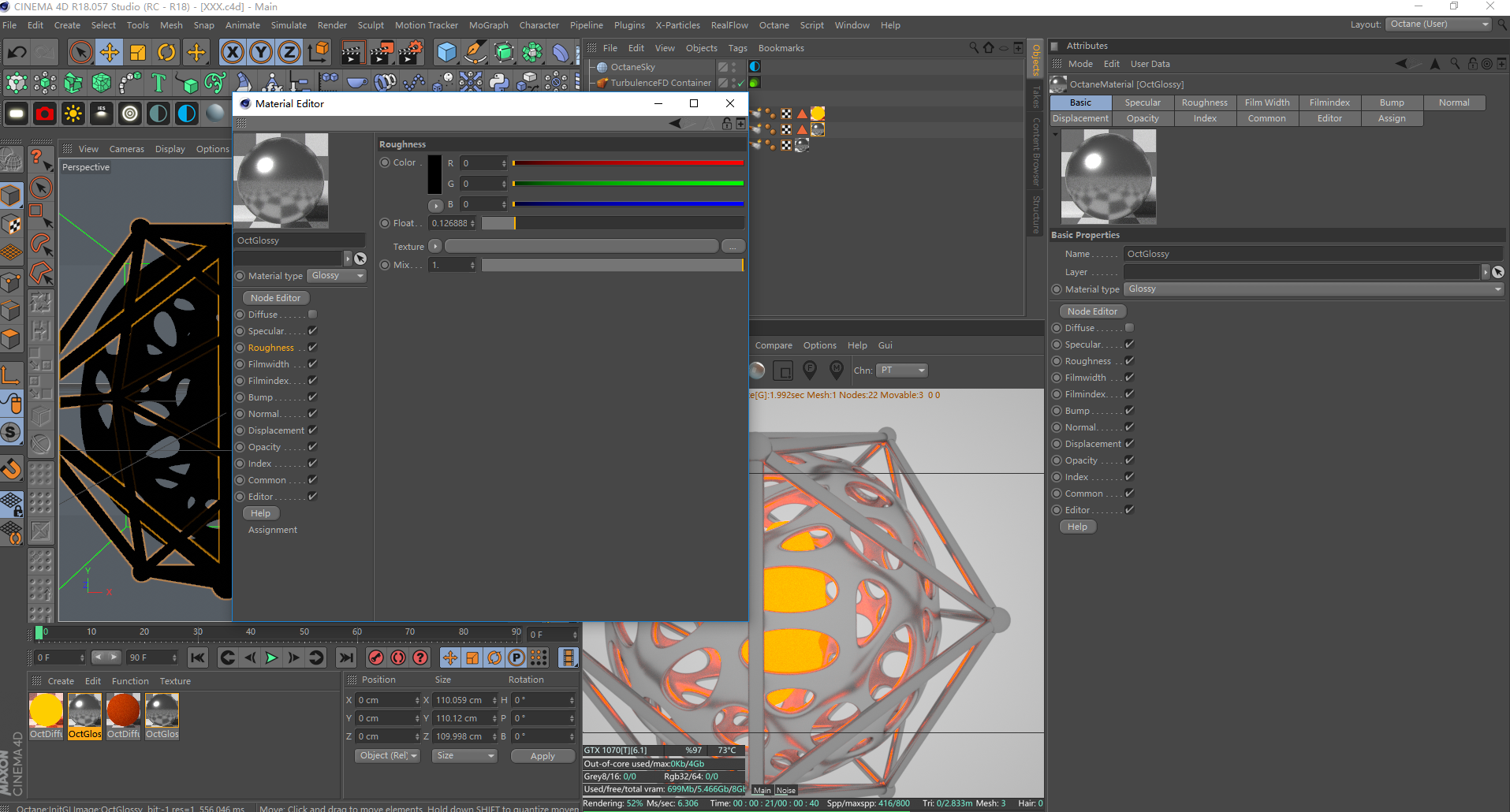Image resolution: width=1510 pixels, height=812 pixels.
Task: Toggle Normal checkbox in Attributes panel
Action: [x=1129, y=427]
